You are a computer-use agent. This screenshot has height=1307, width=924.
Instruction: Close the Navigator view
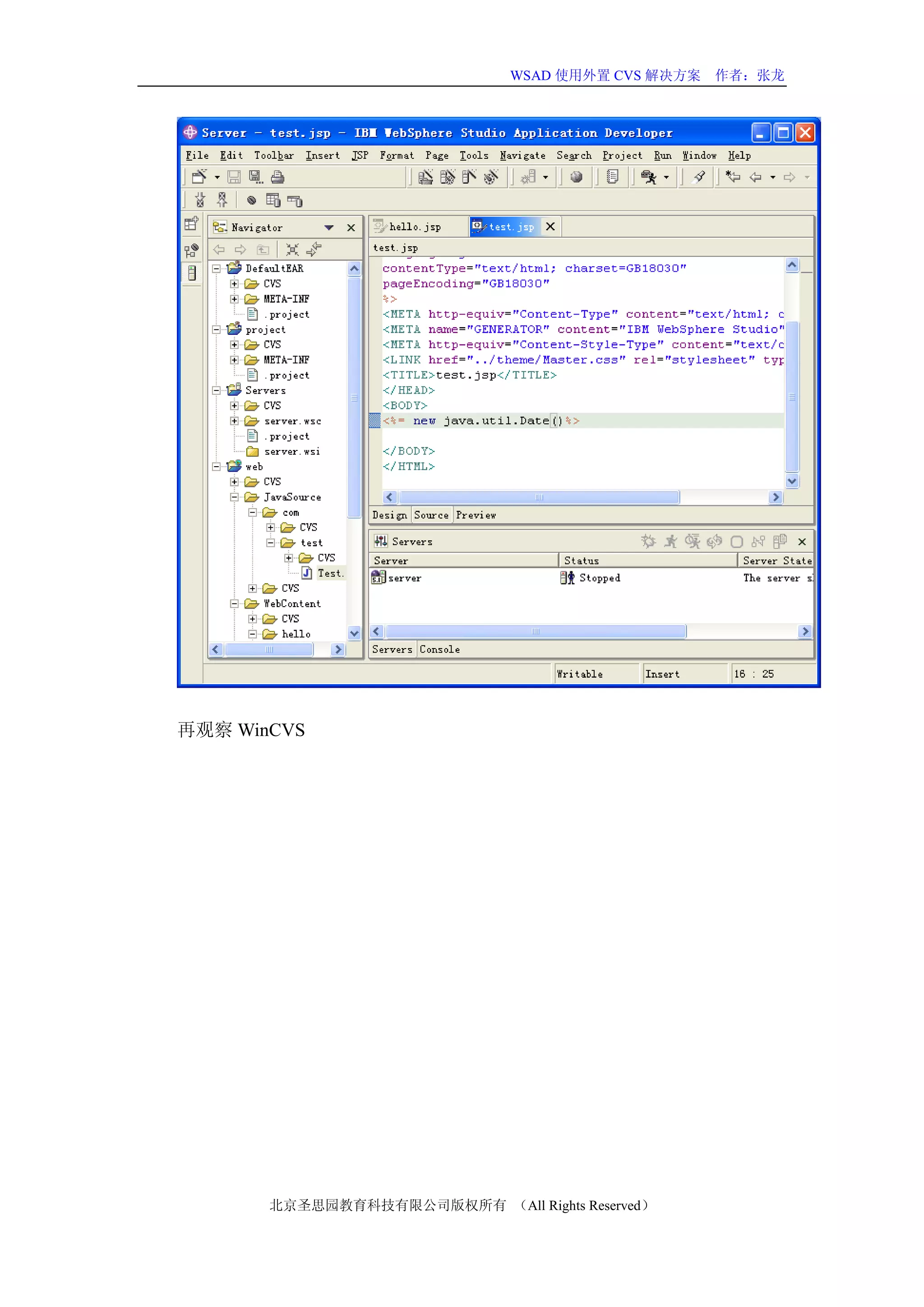[351, 228]
